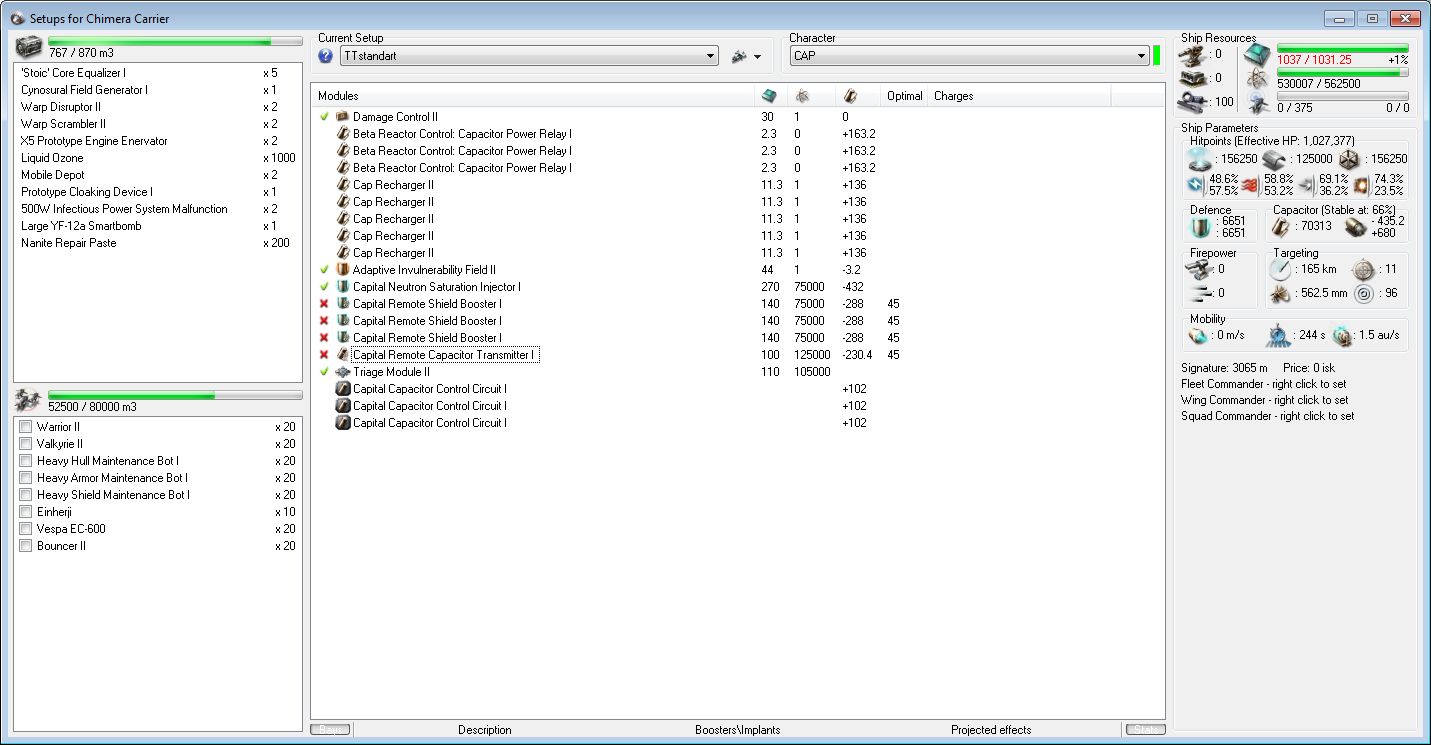Open the arrow menu beside the ship icon
The image size is (1431, 745).
757,57
